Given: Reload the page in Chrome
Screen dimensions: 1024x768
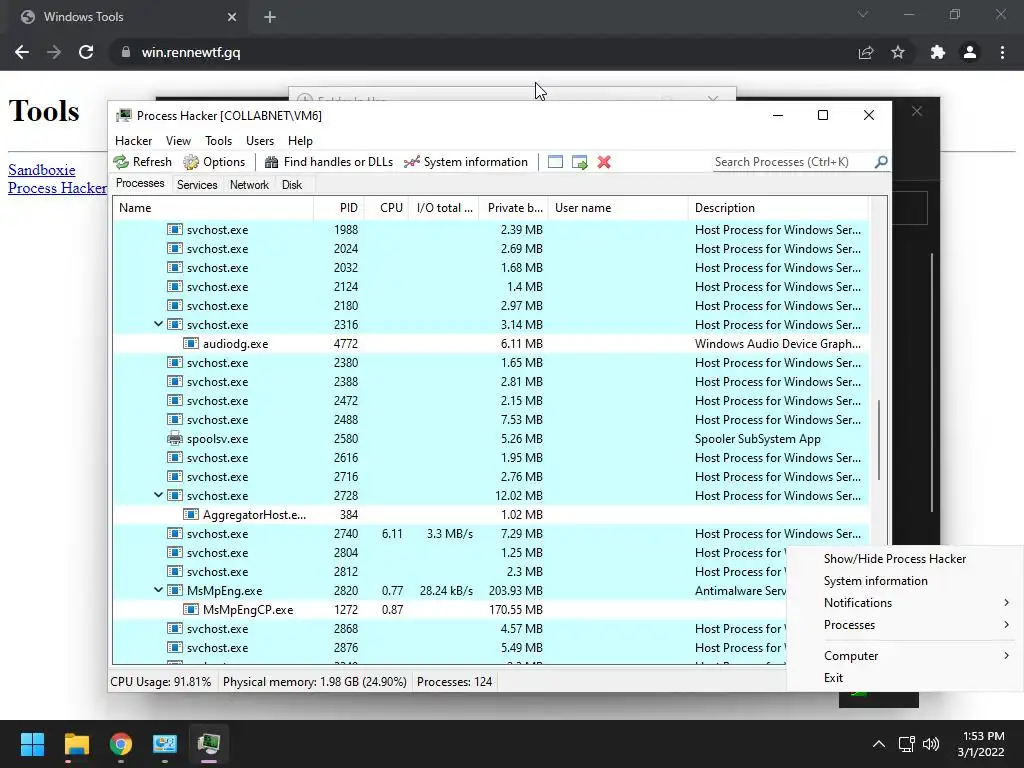Looking at the screenshot, I should click(x=86, y=52).
